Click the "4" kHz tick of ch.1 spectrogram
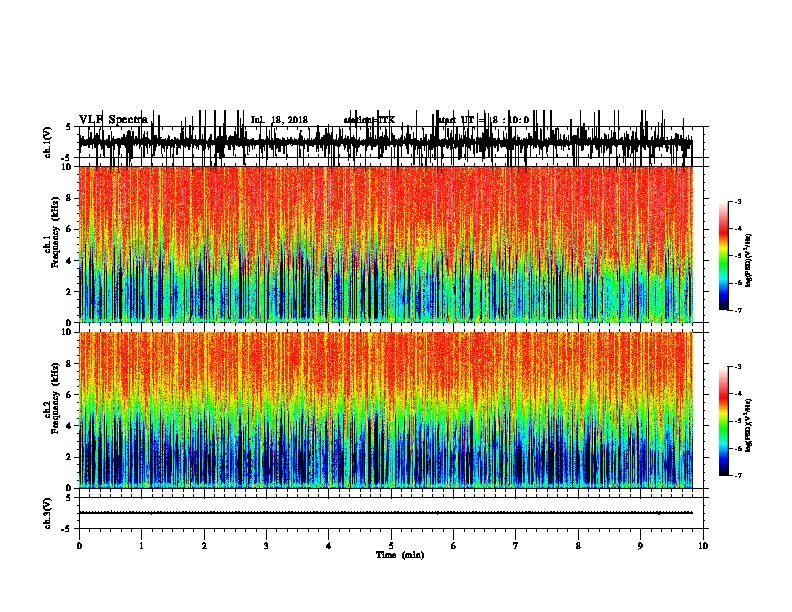This screenshot has height=612, width=792. tap(70, 261)
